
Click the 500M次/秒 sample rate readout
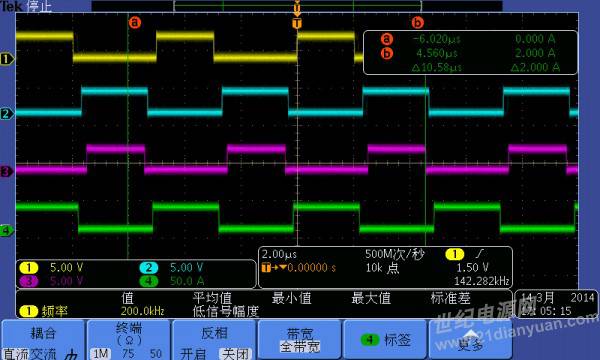coord(395,254)
